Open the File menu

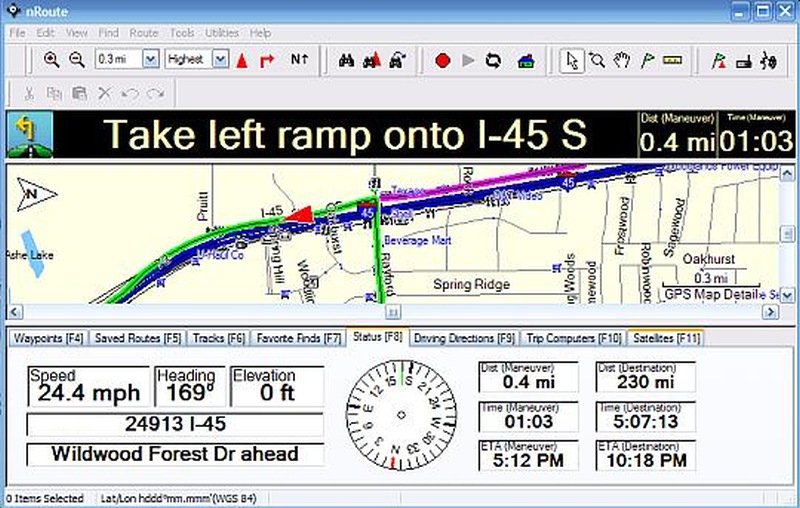click(x=17, y=33)
